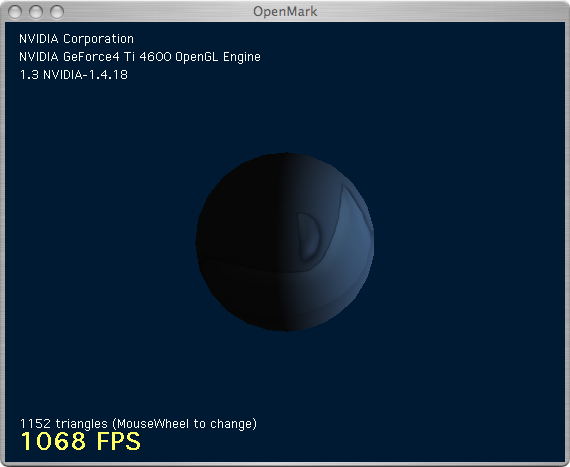Click the yellow '1068 FPS' counter

point(81,441)
